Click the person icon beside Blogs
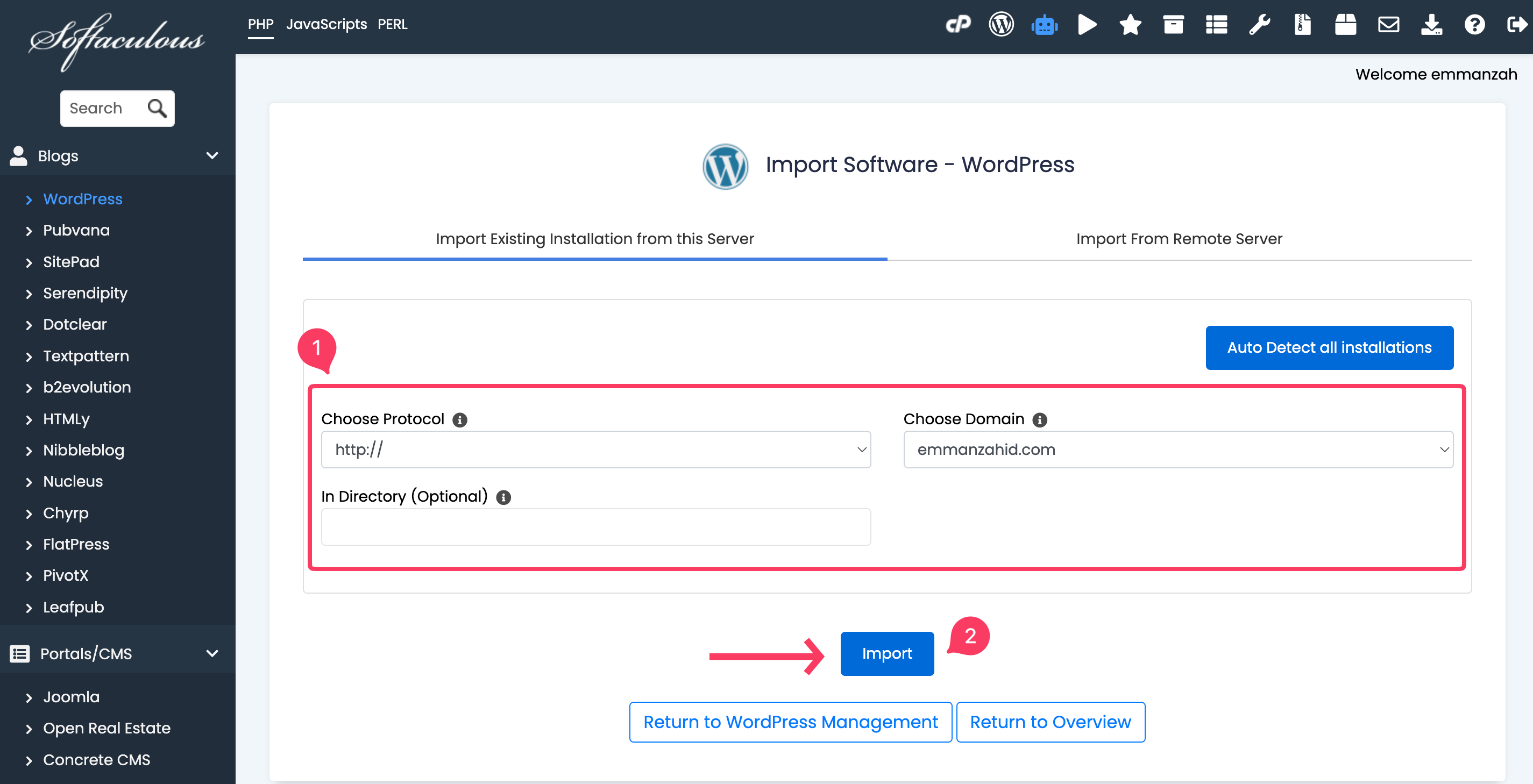Viewport: 1533px width, 784px height. pyautogui.click(x=18, y=156)
